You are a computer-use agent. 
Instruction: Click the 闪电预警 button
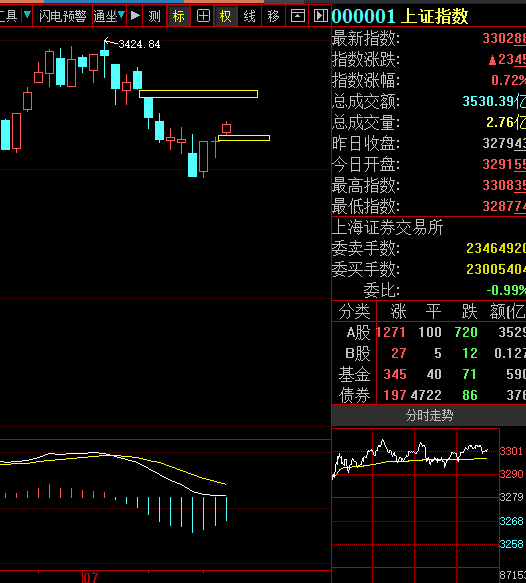pyautogui.click(x=62, y=16)
